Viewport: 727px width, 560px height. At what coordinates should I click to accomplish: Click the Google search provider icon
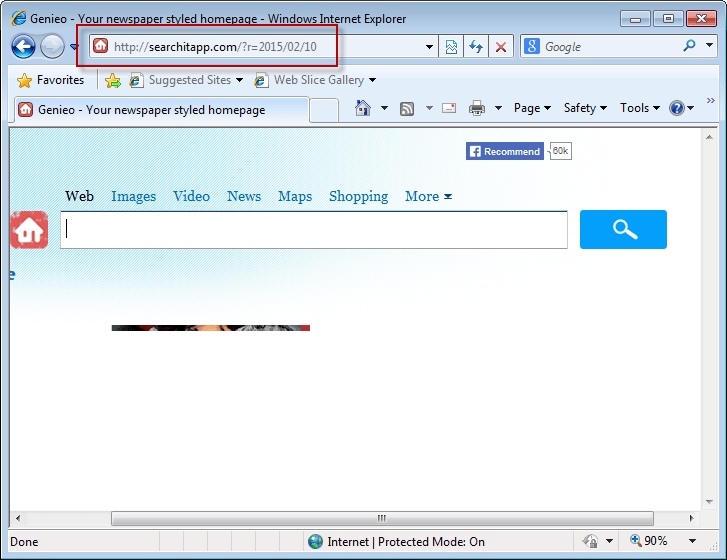tap(532, 46)
